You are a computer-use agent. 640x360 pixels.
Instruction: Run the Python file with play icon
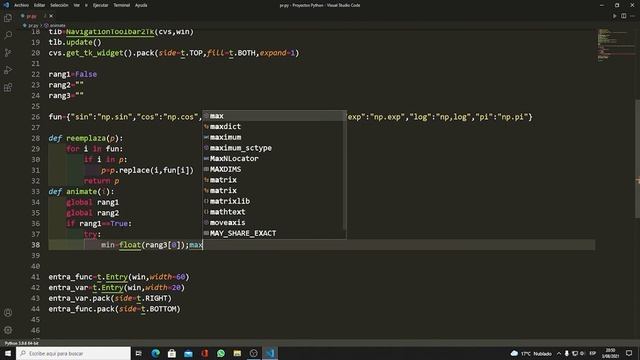coord(614,16)
